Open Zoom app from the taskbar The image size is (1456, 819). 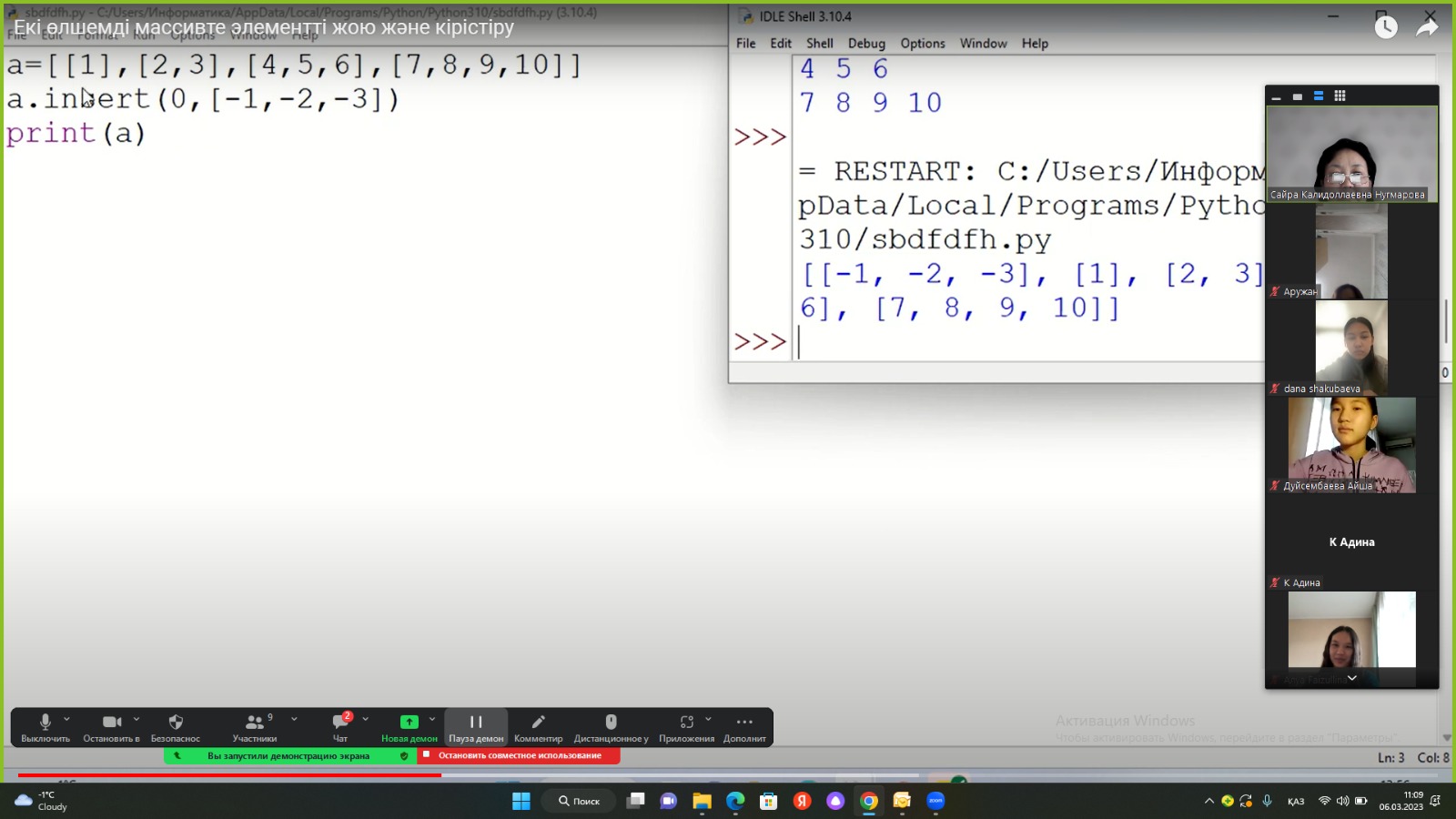[935, 801]
